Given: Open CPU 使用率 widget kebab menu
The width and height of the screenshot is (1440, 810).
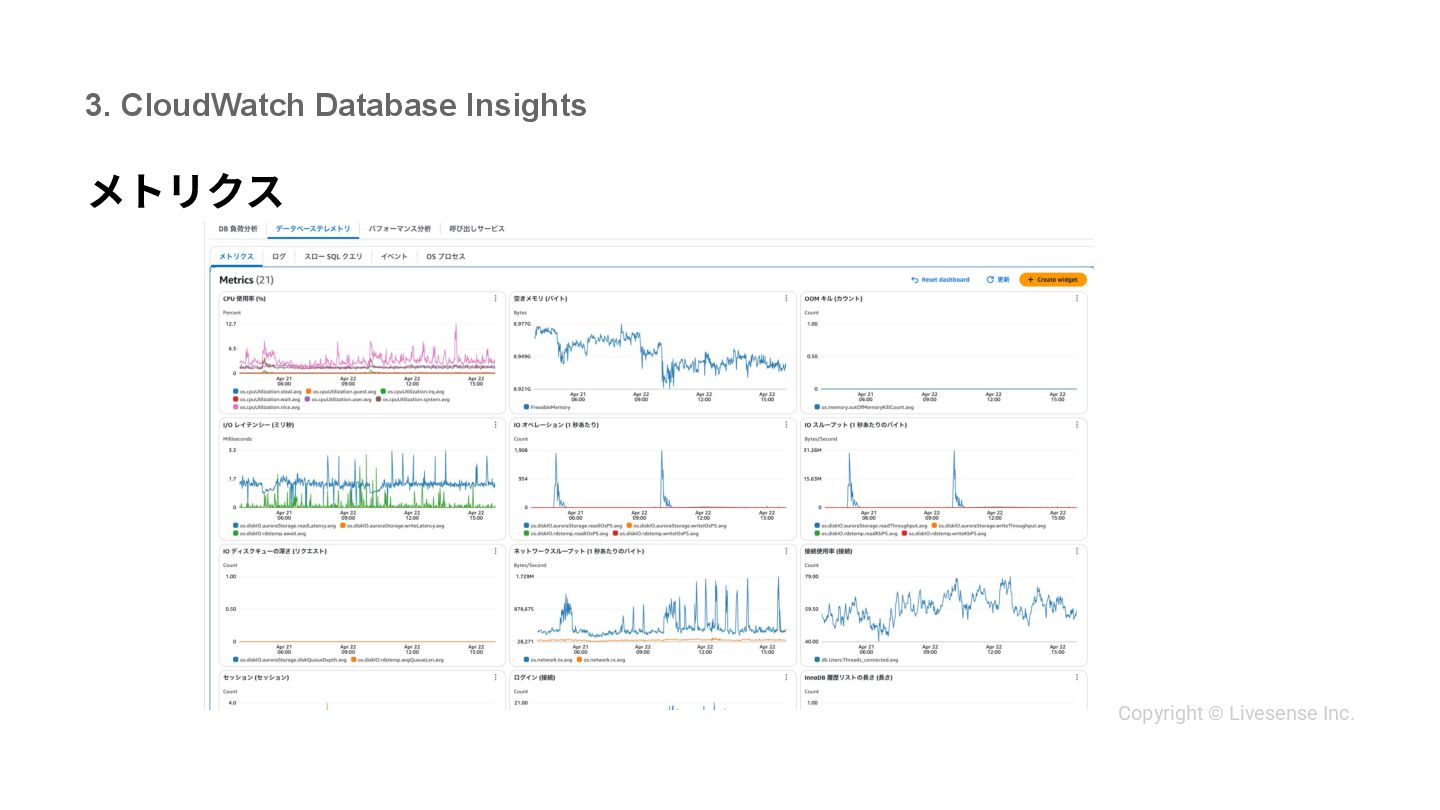Looking at the screenshot, I should tap(495, 298).
